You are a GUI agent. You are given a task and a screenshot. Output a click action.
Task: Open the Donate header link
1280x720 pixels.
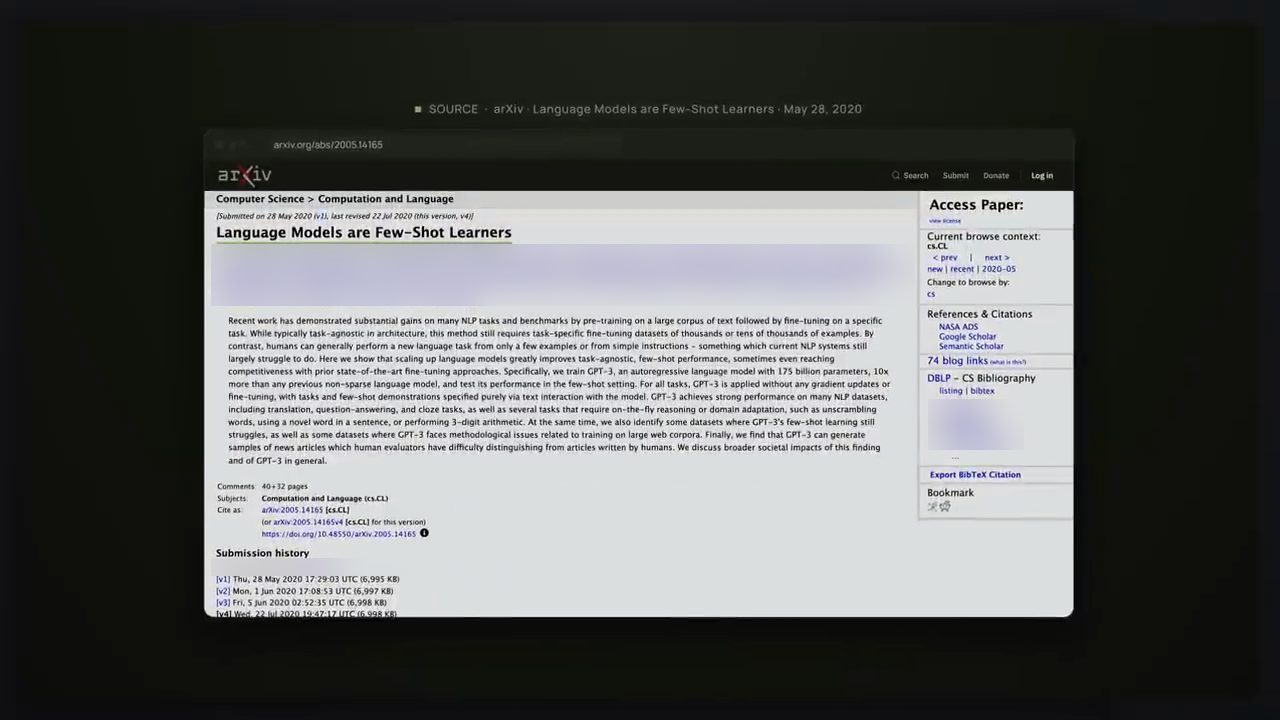[x=996, y=175]
